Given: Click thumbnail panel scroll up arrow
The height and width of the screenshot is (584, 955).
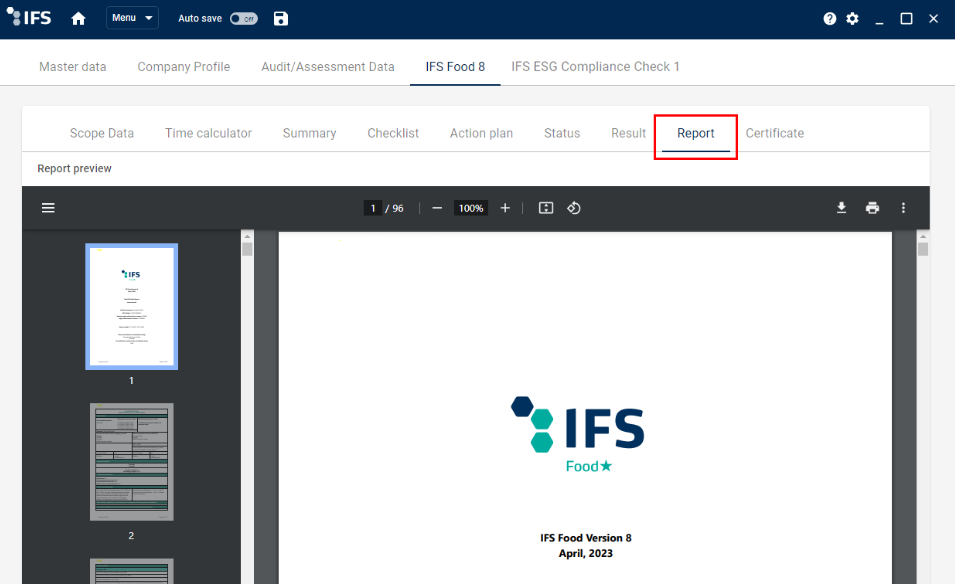Looking at the screenshot, I should [247, 236].
